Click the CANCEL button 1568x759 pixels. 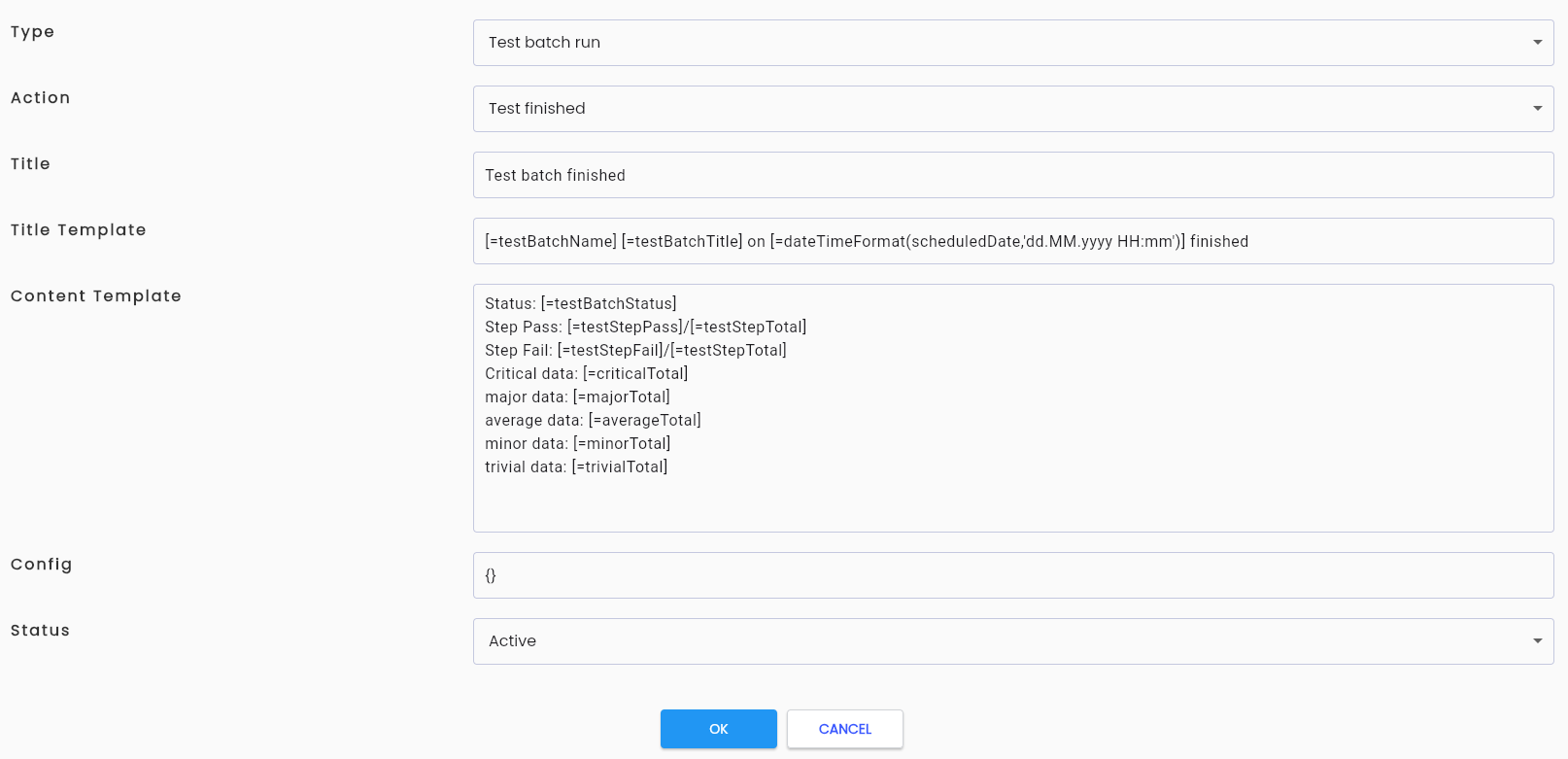tap(845, 729)
